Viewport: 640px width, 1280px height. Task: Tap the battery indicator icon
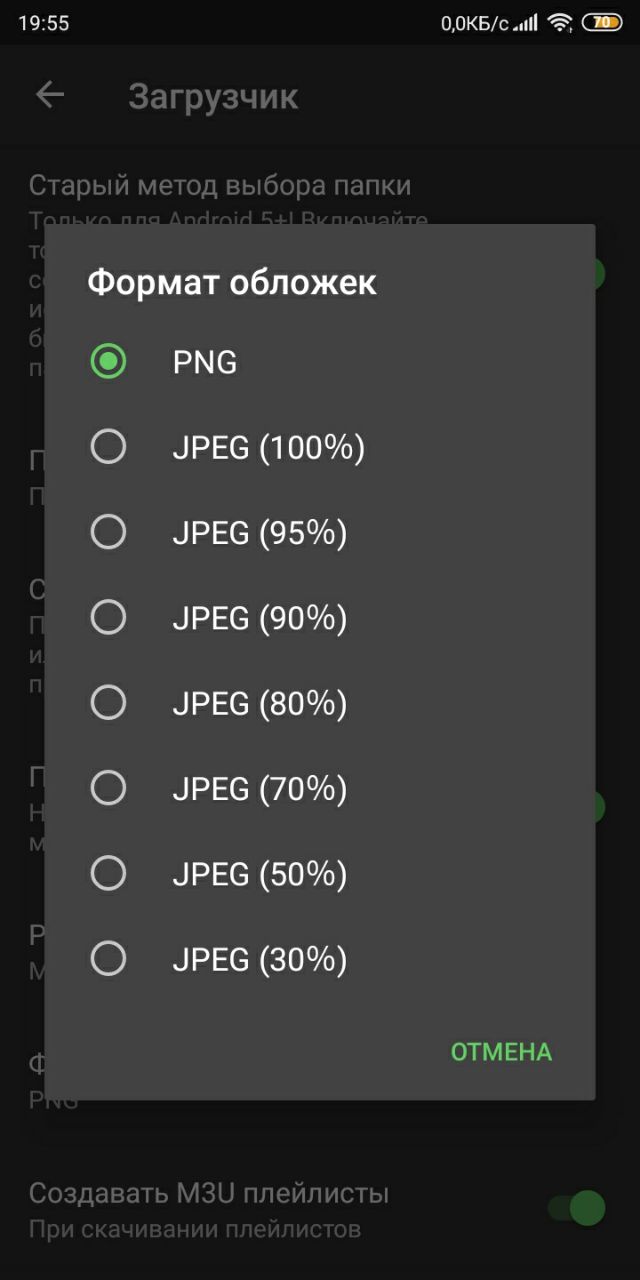(x=601, y=22)
